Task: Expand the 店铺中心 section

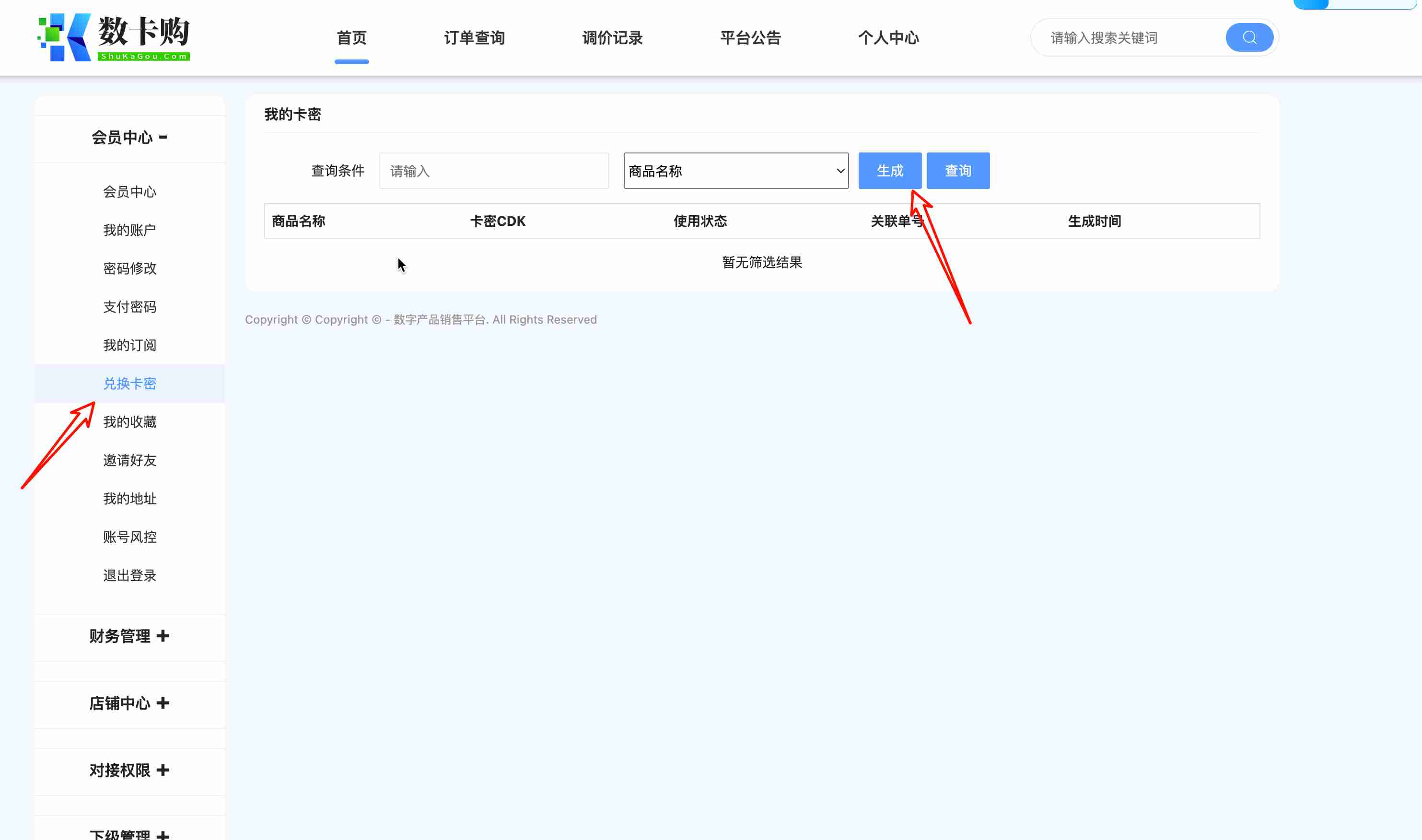Action: click(129, 703)
